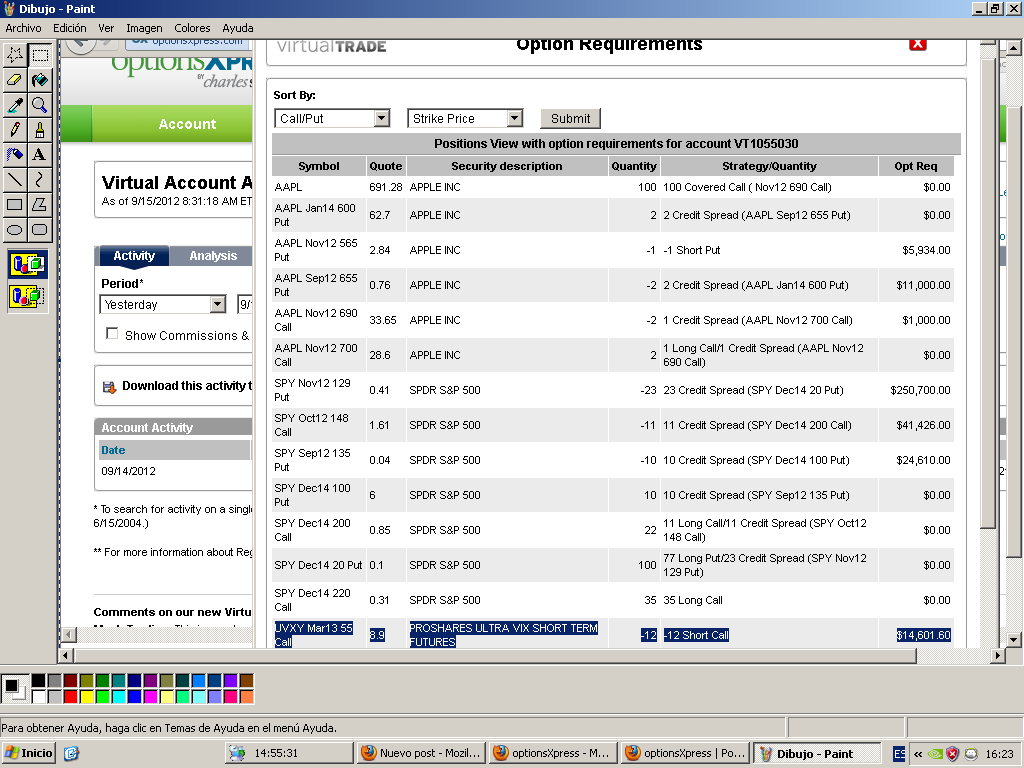The width and height of the screenshot is (1024, 768).
Task: Choose the Airbrush spray tool
Action: point(15,154)
